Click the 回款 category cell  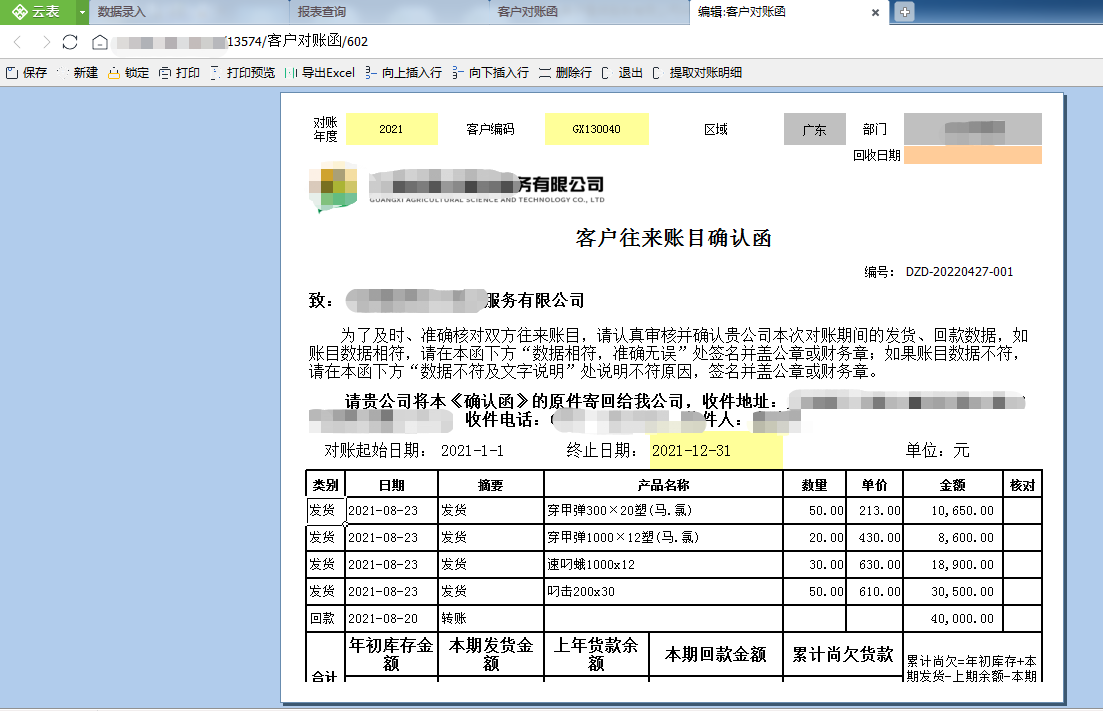click(x=325, y=618)
